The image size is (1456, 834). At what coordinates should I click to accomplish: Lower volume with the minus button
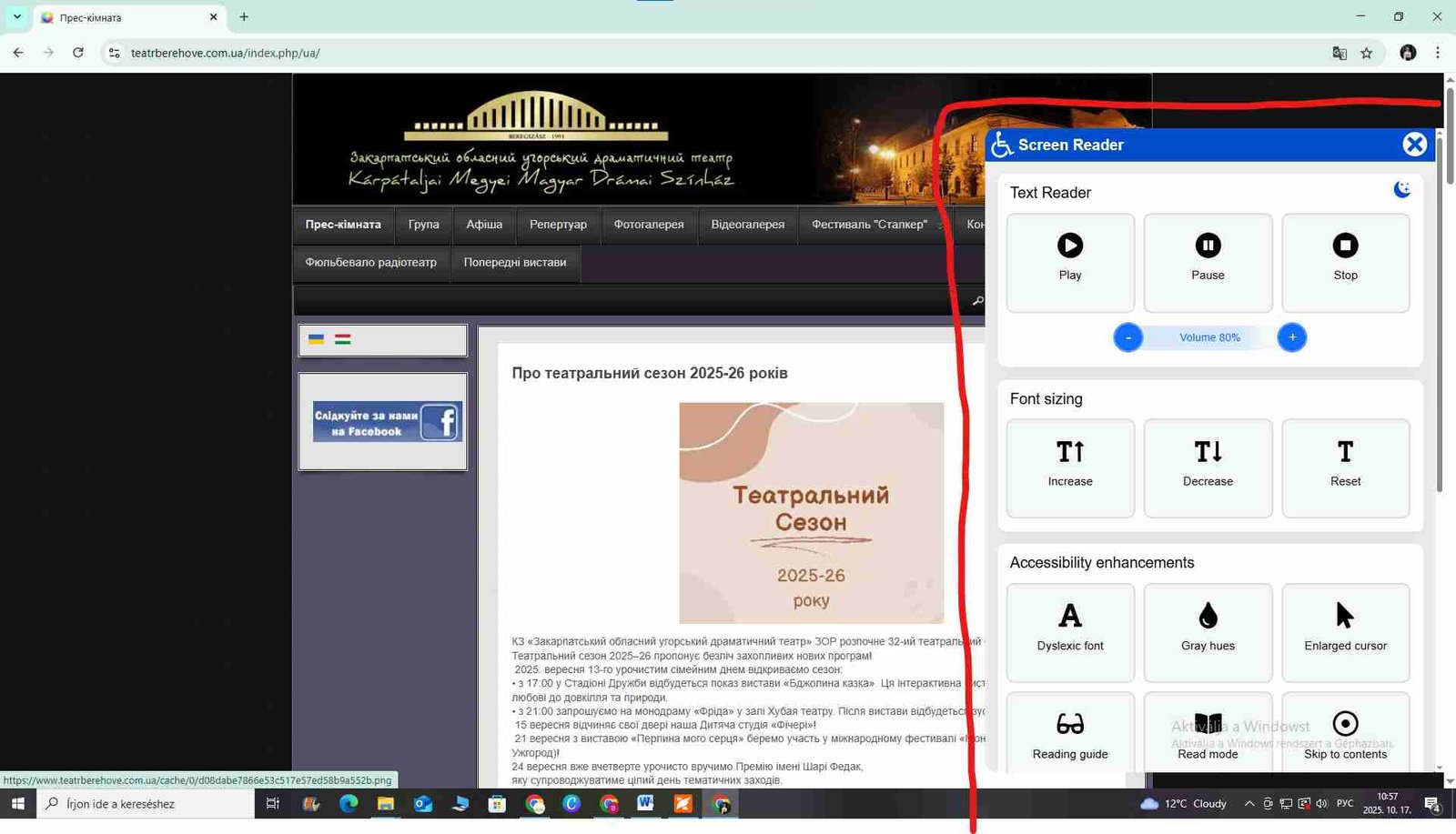tap(1128, 337)
